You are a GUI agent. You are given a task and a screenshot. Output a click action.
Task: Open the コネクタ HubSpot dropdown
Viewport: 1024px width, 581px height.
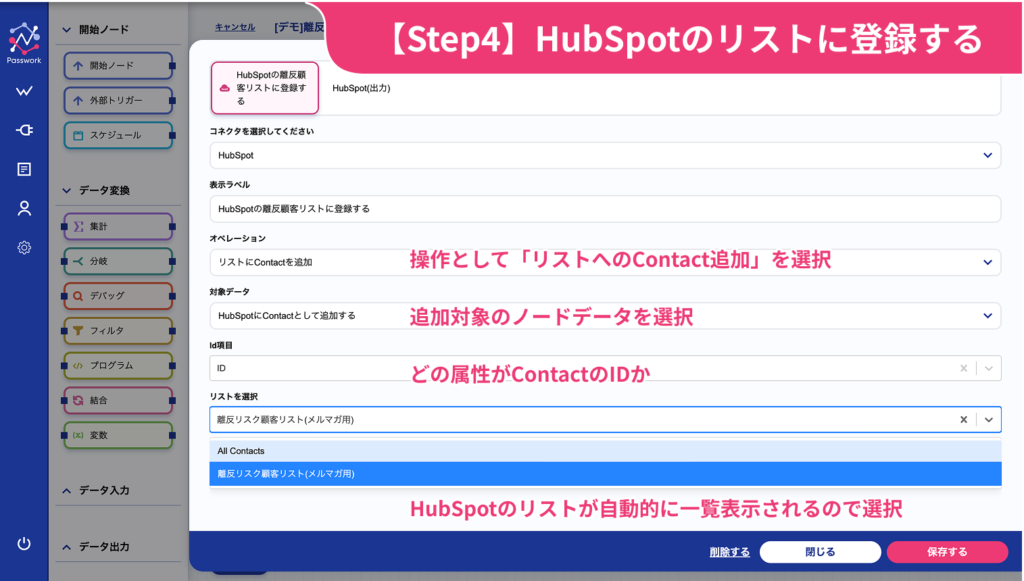point(605,155)
